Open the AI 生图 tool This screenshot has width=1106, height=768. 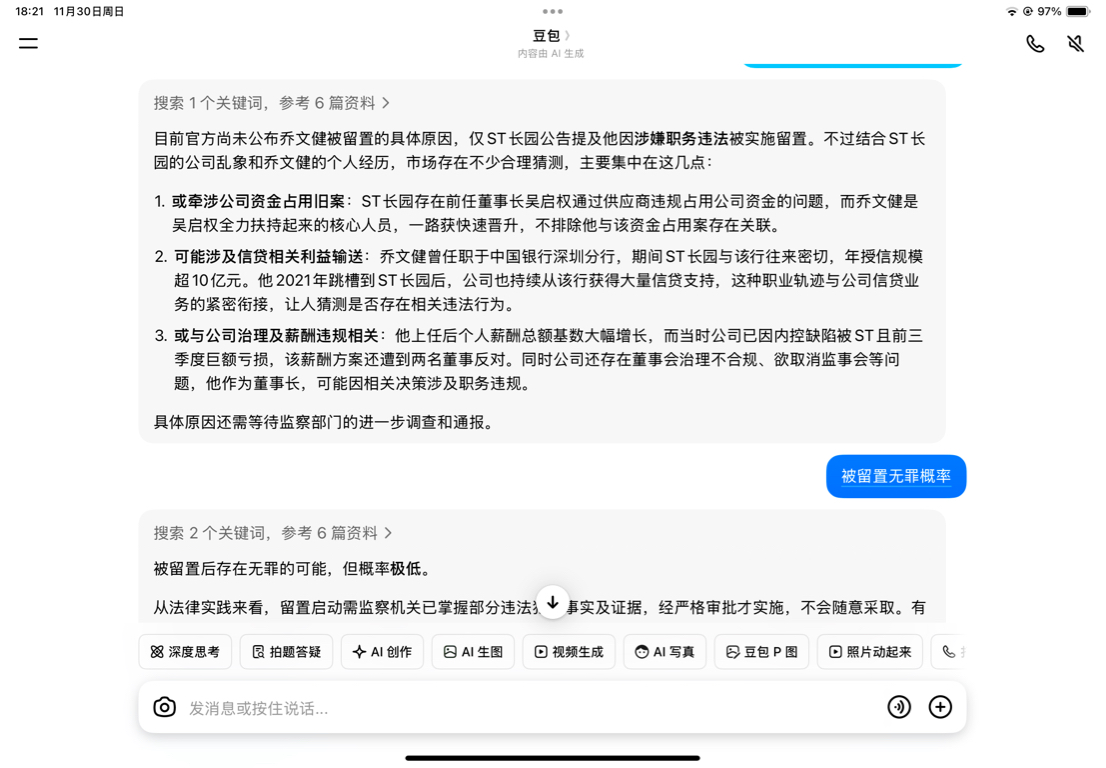[x=473, y=652]
